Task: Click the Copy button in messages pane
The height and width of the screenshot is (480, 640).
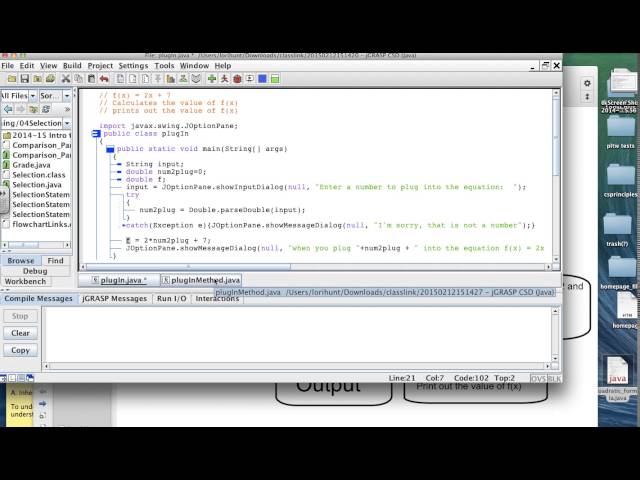Action: coord(20,350)
